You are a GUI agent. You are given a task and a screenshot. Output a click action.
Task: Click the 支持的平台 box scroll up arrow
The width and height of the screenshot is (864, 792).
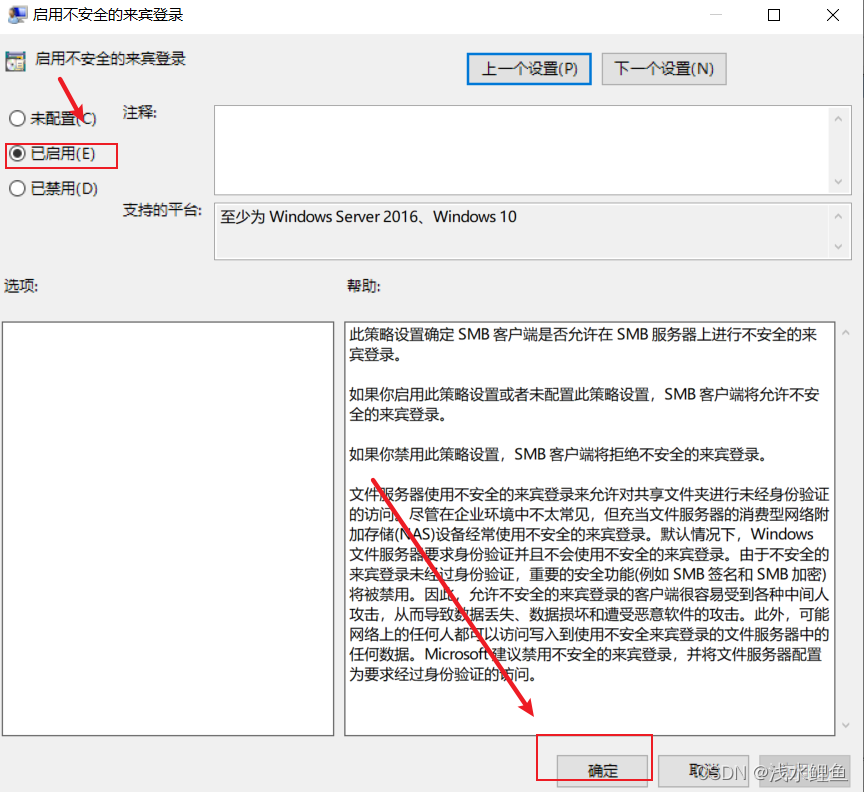(x=838, y=217)
